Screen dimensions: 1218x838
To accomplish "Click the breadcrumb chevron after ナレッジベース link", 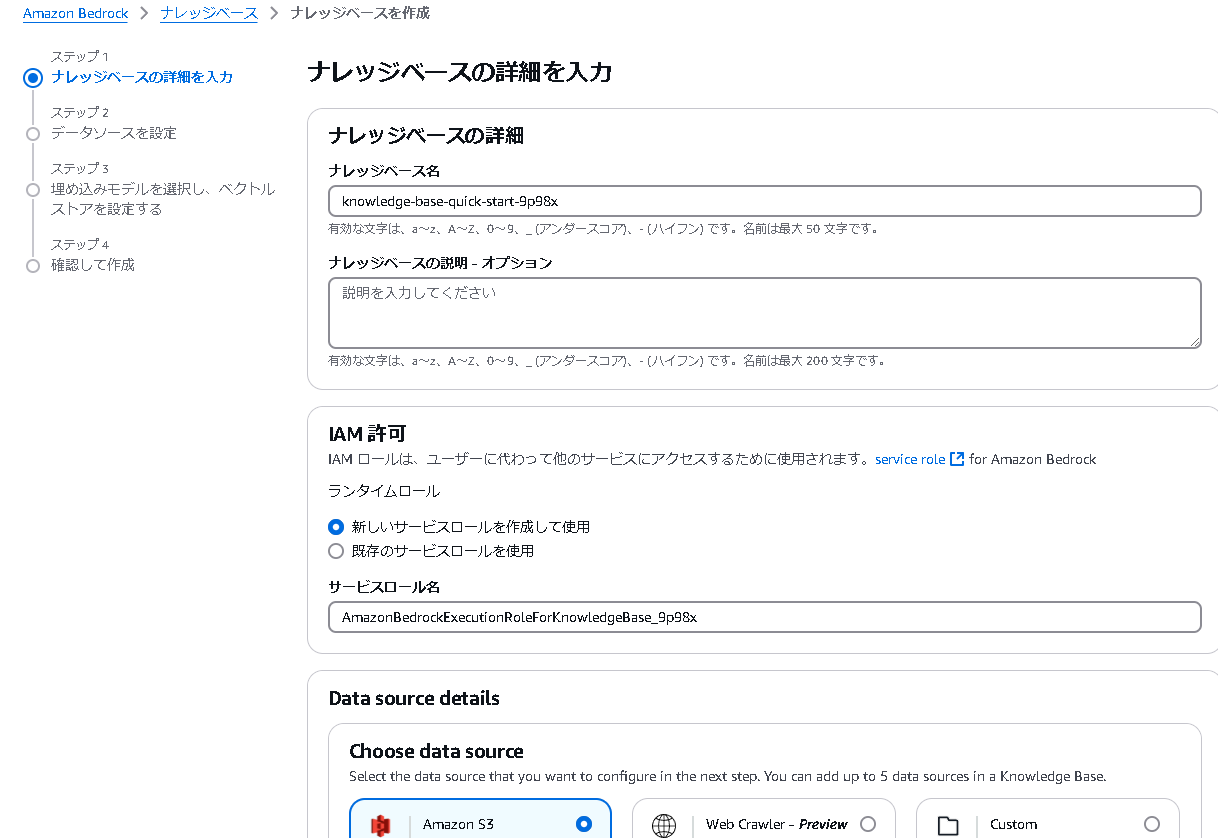I will [274, 14].
